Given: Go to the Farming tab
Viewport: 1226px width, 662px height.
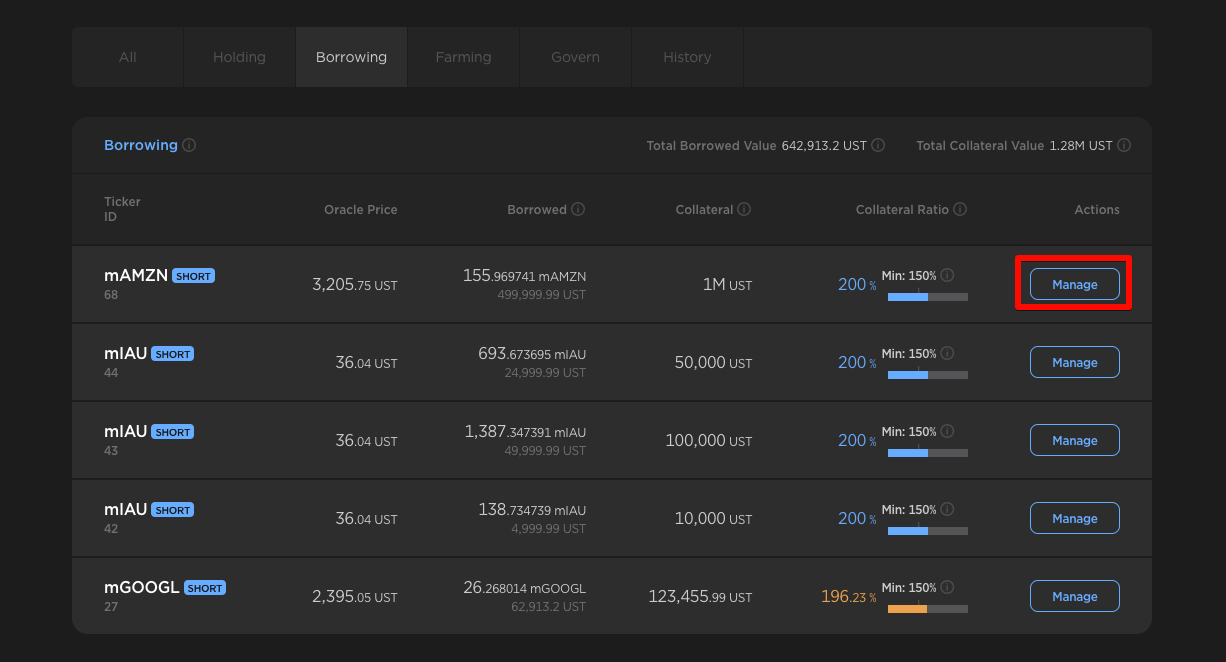Looking at the screenshot, I should 463,57.
